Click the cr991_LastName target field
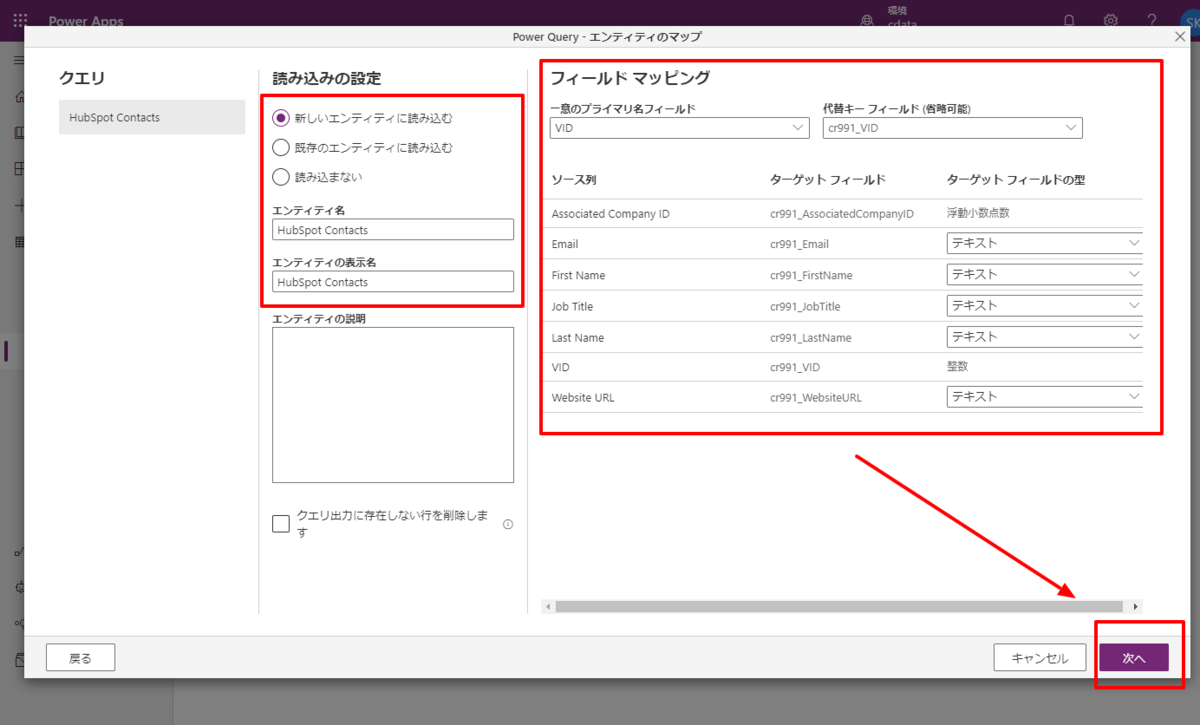Viewport: 1200px width, 725px height. 811,337
